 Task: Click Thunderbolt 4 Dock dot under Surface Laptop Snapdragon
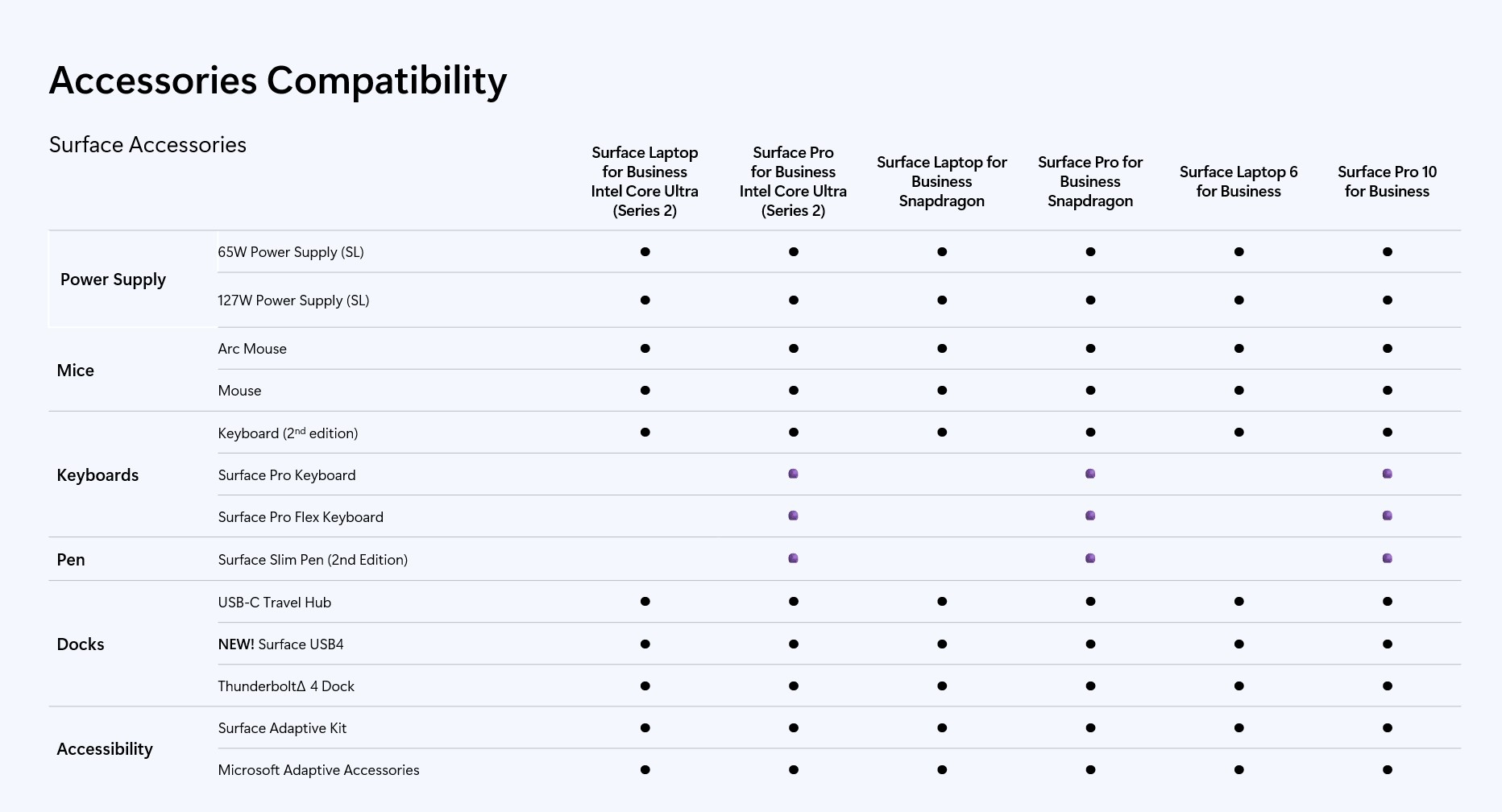click(942, 686)
